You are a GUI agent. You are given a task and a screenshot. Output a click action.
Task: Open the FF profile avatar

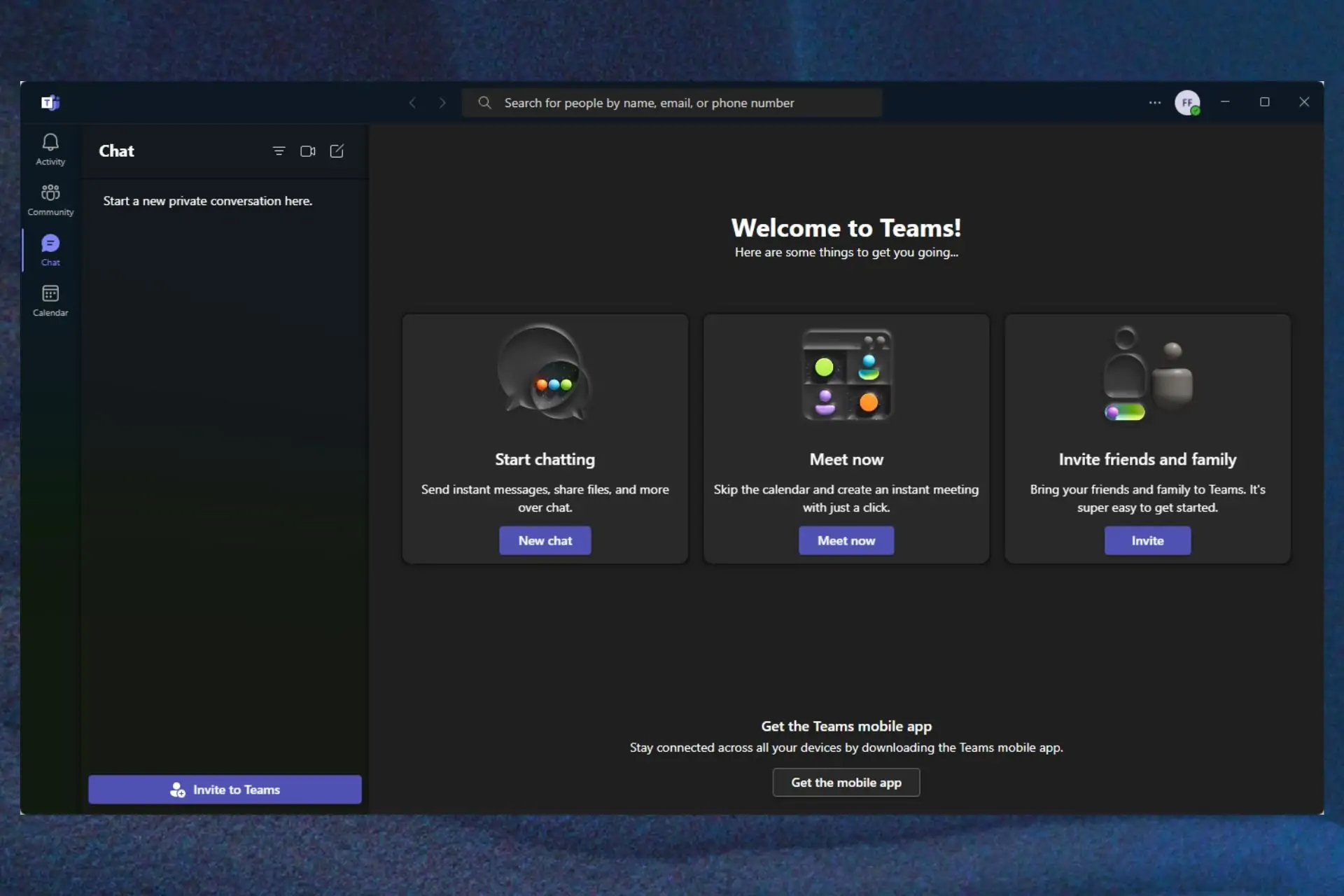[x=1187, y=103]
